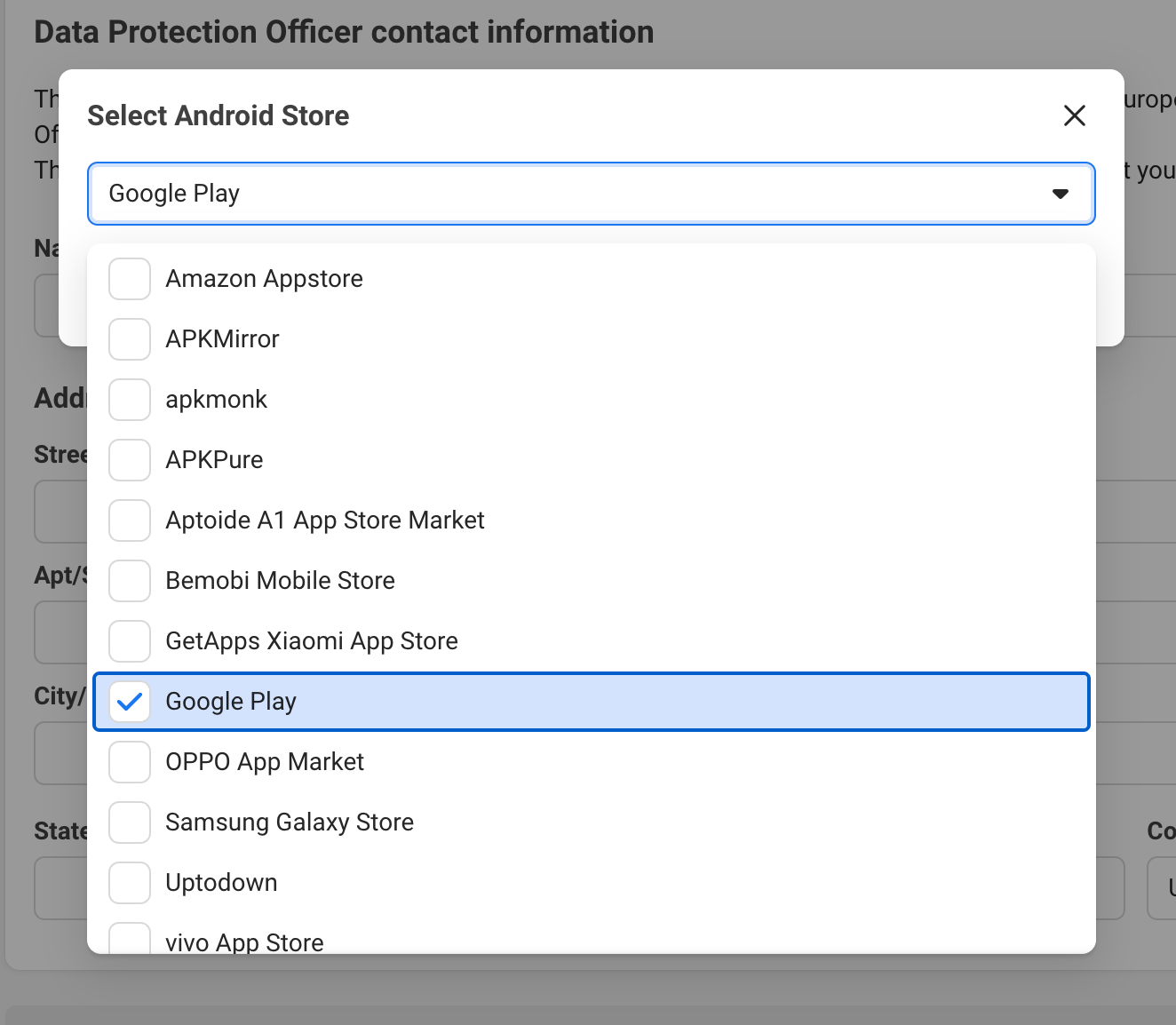
Task: Tick the Uptodown checkbox
Action: (130, 883)
